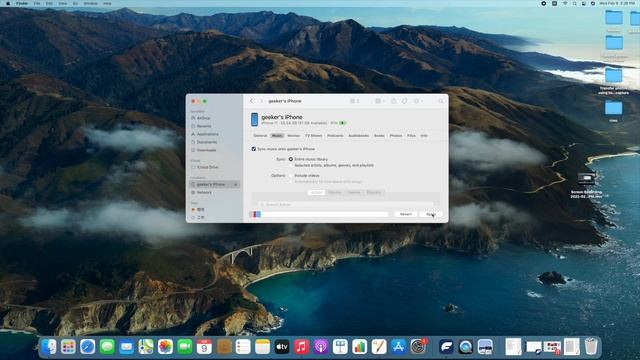Click the Finder forward arrow
The width and height of the screenshot is (640, 360).
pyautogui.click(x=261, y=101)
